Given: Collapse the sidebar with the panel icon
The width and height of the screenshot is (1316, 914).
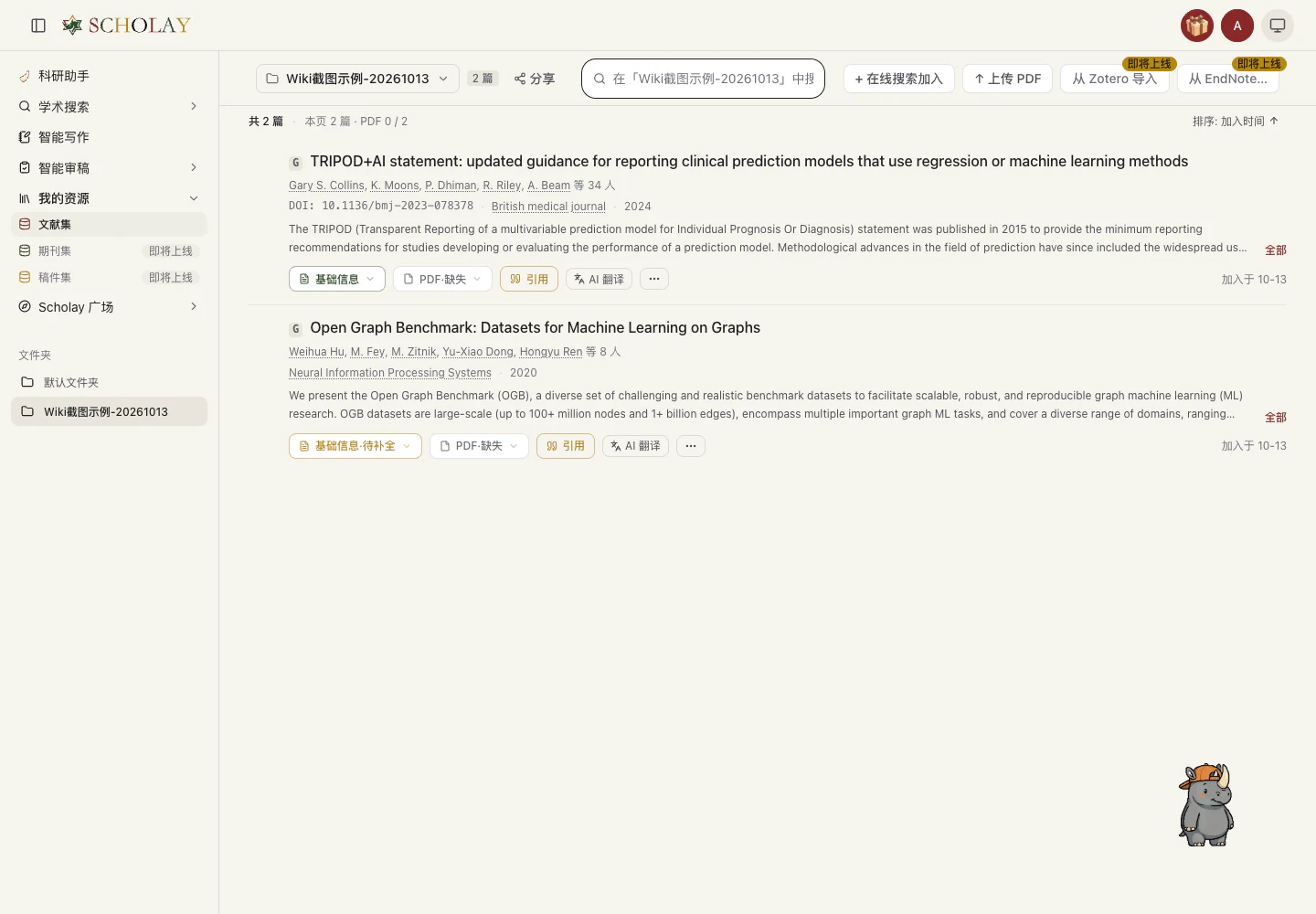Looking at the screenshot, I should point(38,26).
